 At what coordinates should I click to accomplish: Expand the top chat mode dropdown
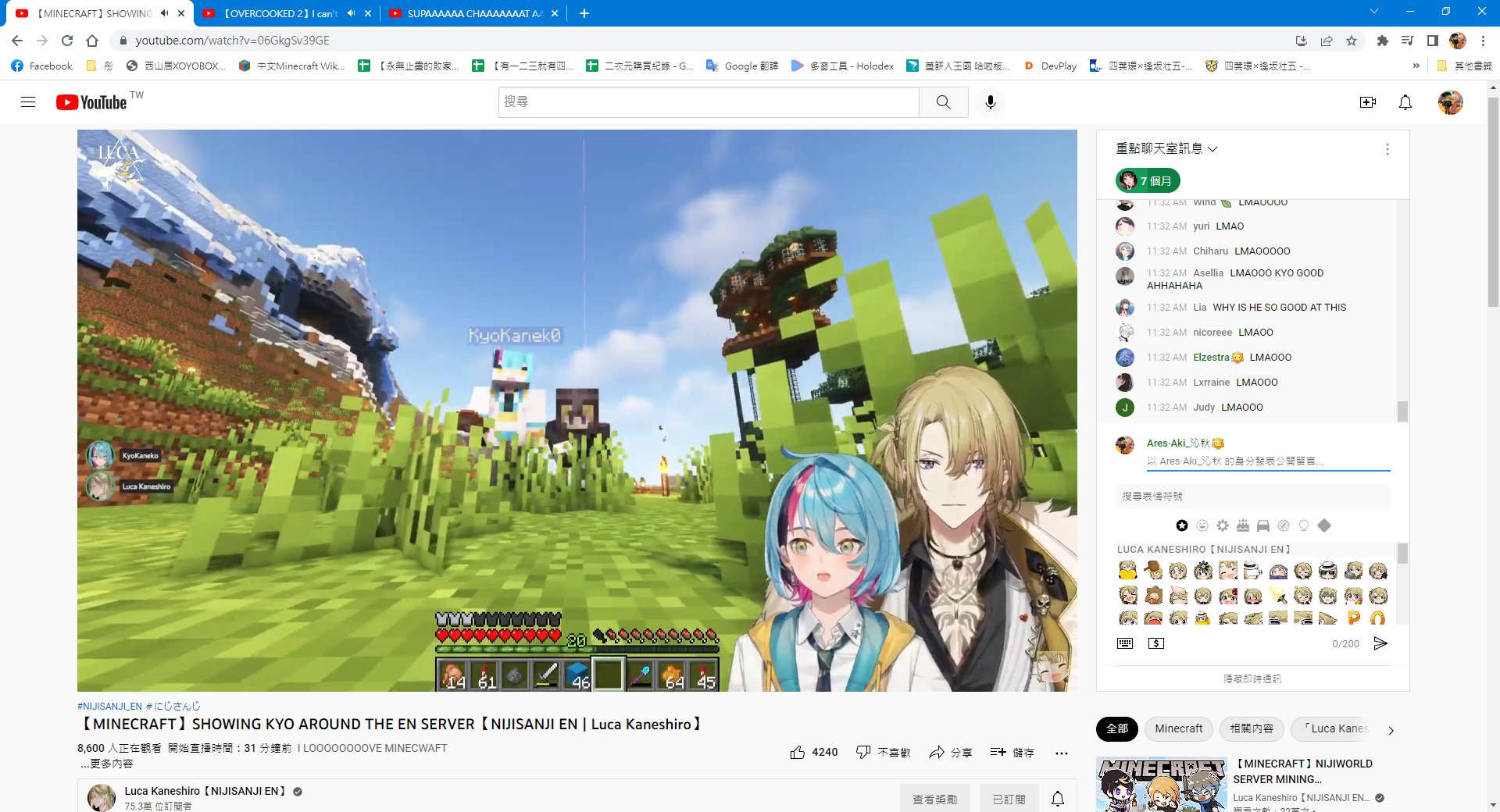tap(1166, 148)
